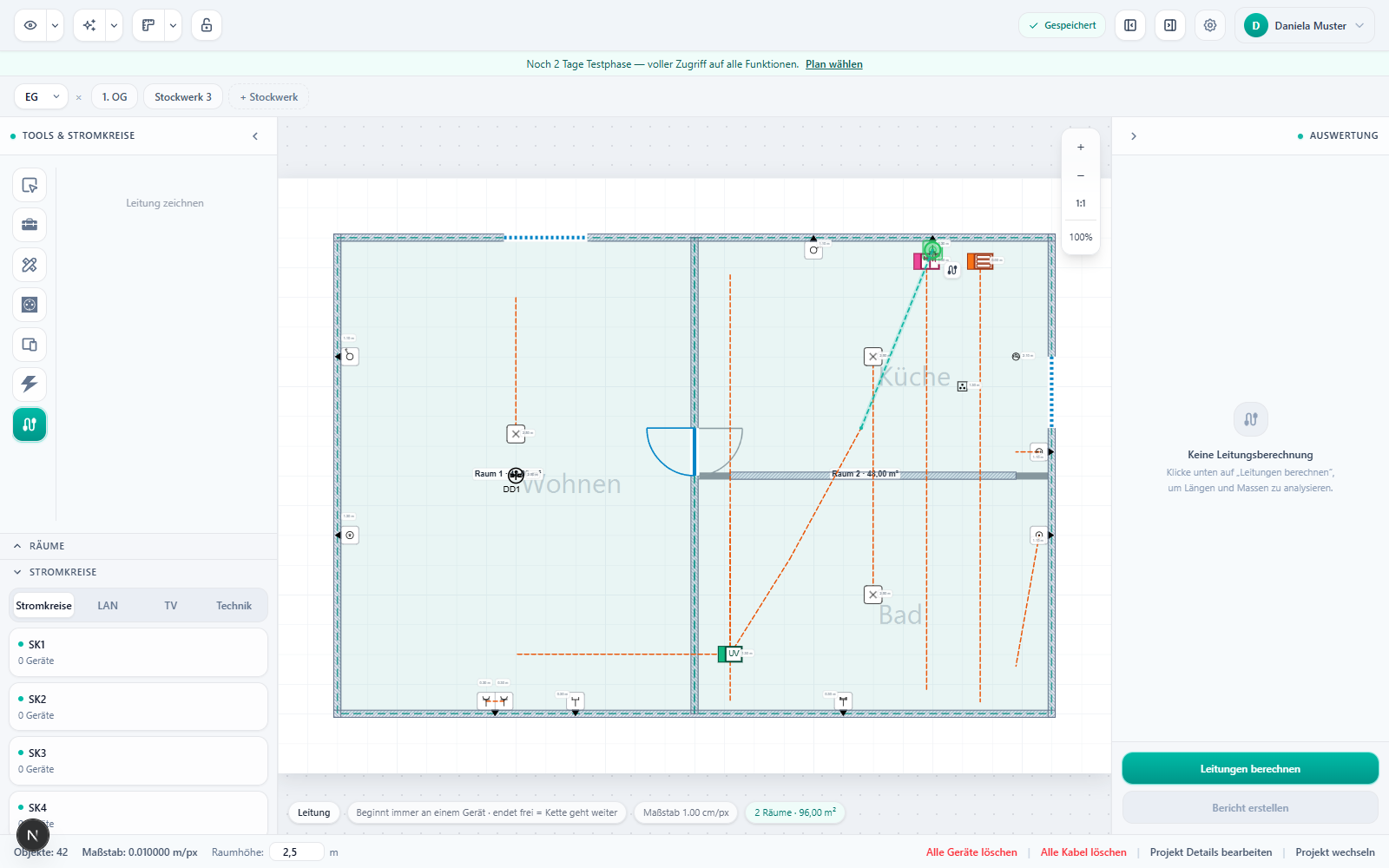Collapse the Stromkreise section
This screenshot has width=1389, height=868.
click(x=139, y=572)
